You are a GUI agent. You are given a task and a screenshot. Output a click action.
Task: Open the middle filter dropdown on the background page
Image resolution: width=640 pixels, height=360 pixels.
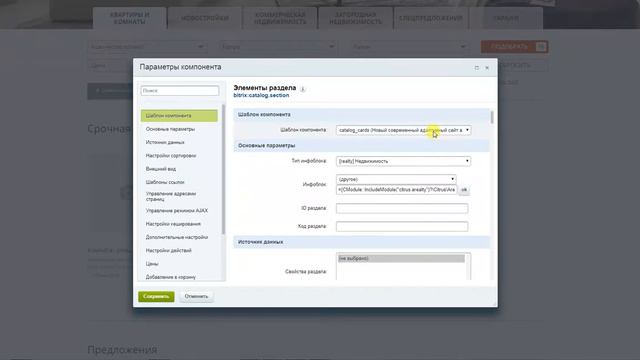[278, 47]
